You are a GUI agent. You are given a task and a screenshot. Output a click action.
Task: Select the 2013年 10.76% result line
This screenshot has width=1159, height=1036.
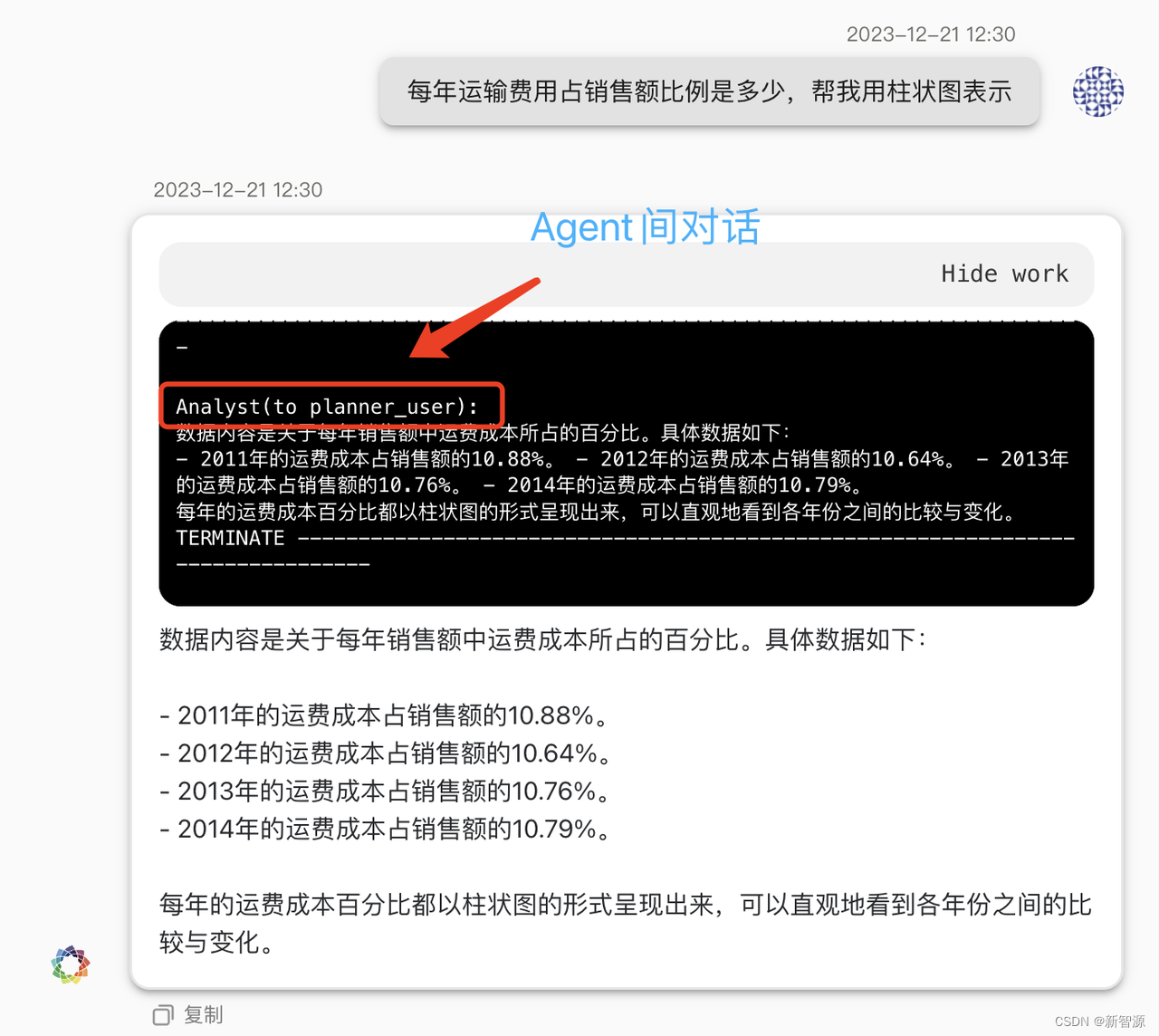point(388,791)
